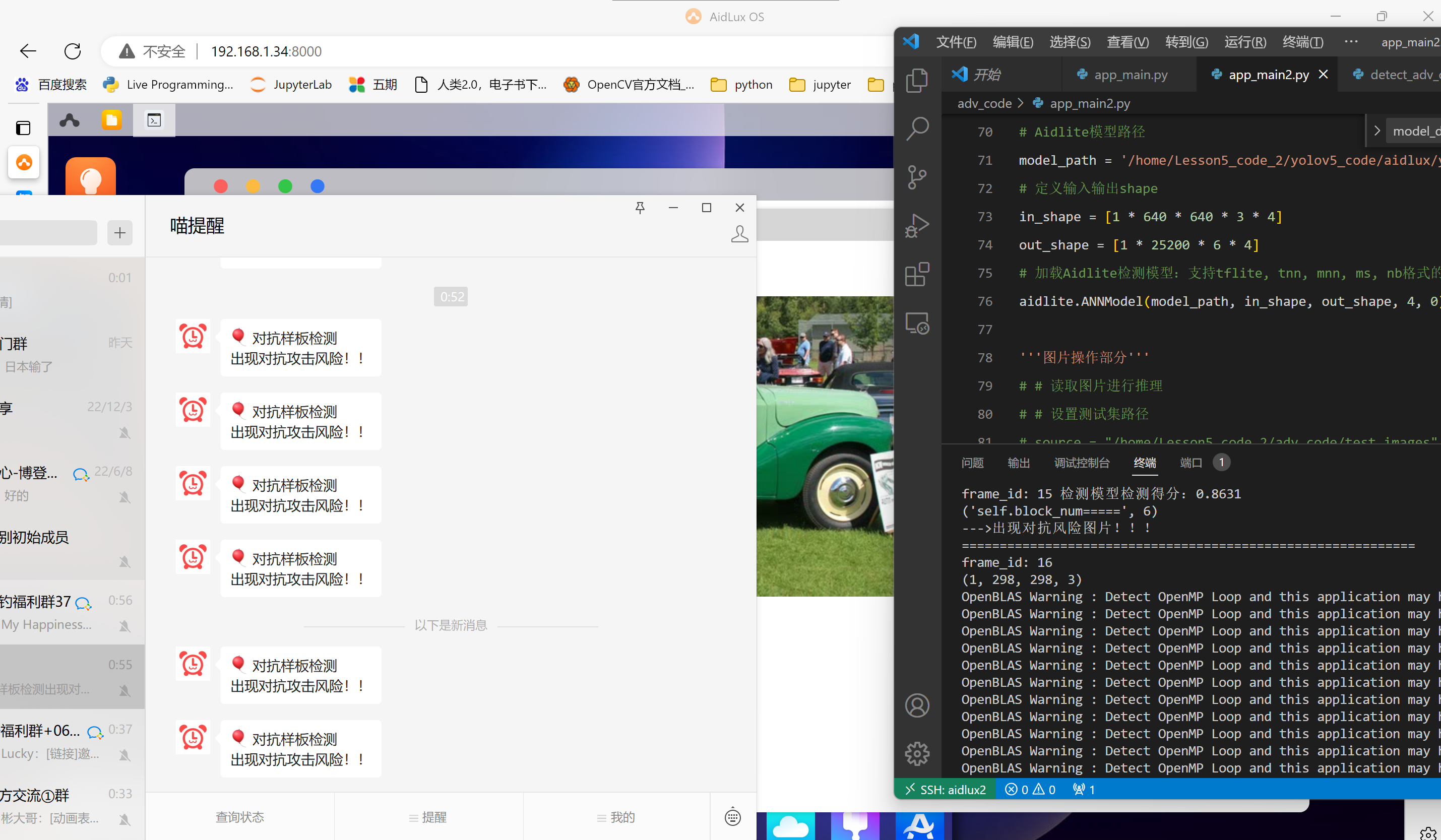Open Source Control view in VS Code

click(917, 177)
